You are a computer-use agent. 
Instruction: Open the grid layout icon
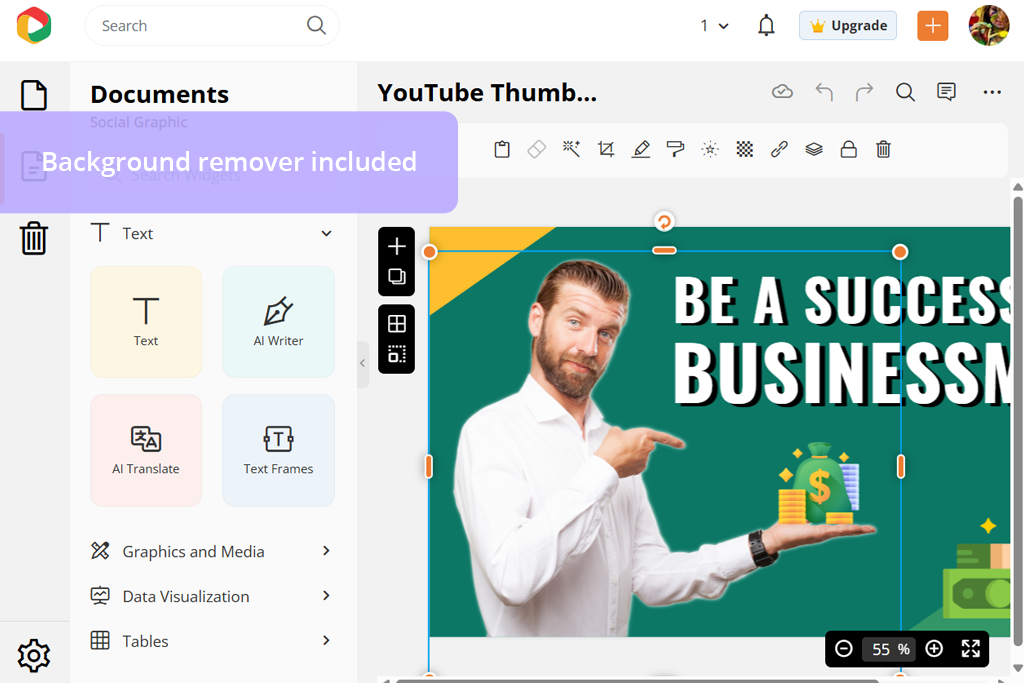(x=396, y=323)
